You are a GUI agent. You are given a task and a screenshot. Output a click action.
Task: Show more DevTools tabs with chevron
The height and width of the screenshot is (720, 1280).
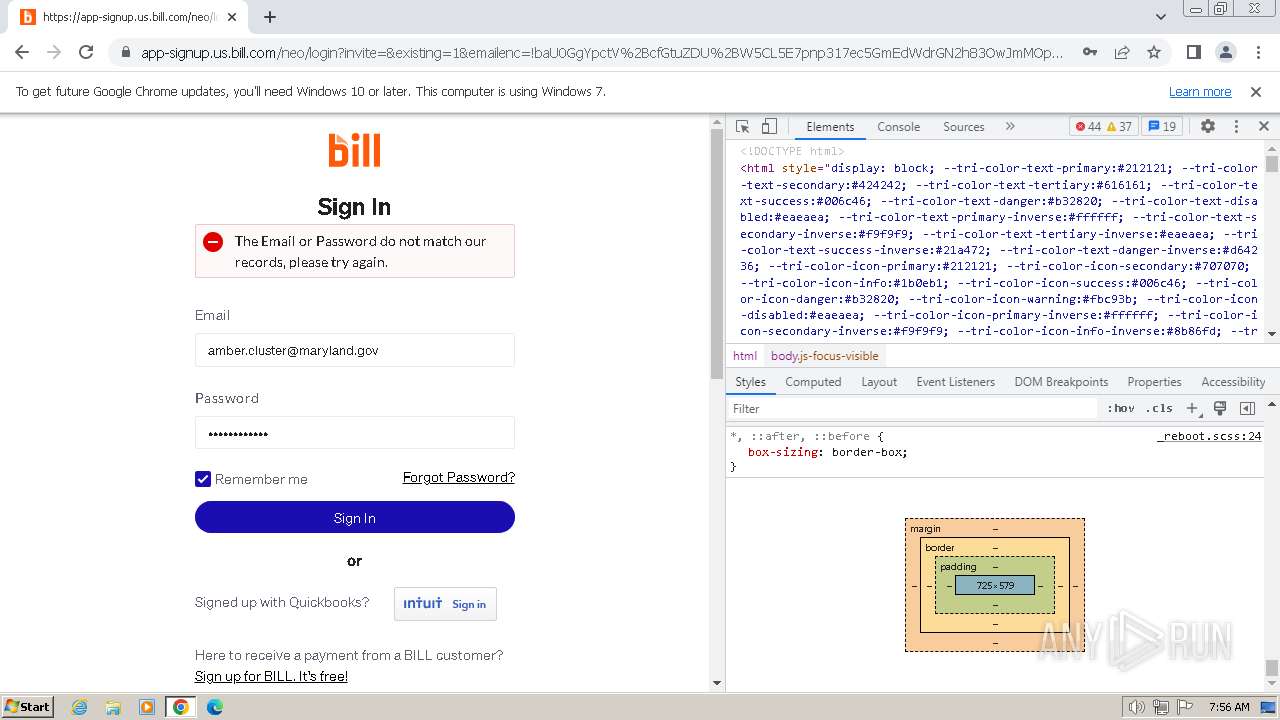(x=1010, y=127)
